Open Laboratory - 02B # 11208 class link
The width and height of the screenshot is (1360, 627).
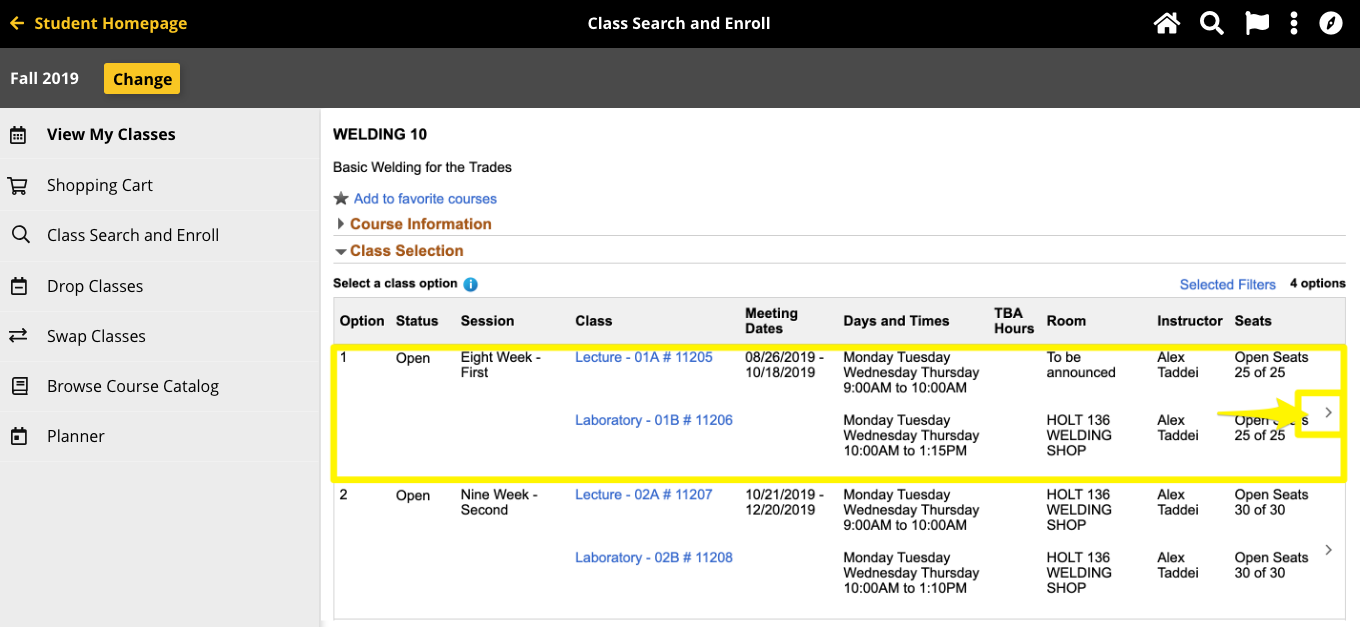tap(653, 557)
